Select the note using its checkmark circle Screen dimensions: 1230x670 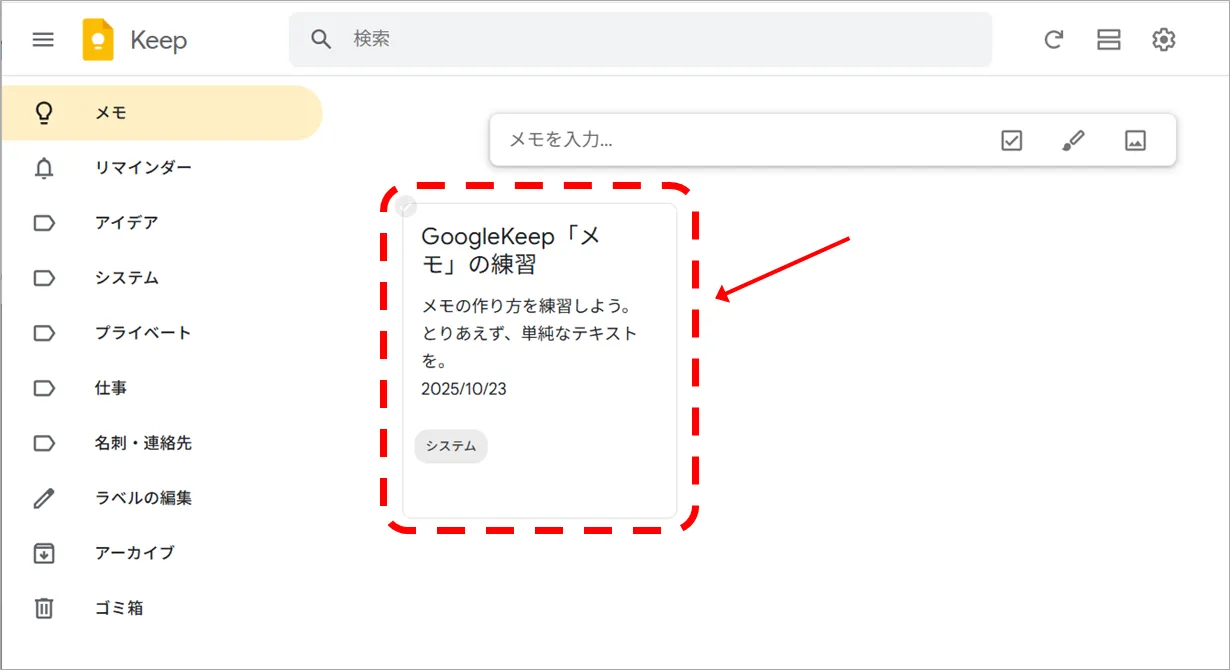405,207
